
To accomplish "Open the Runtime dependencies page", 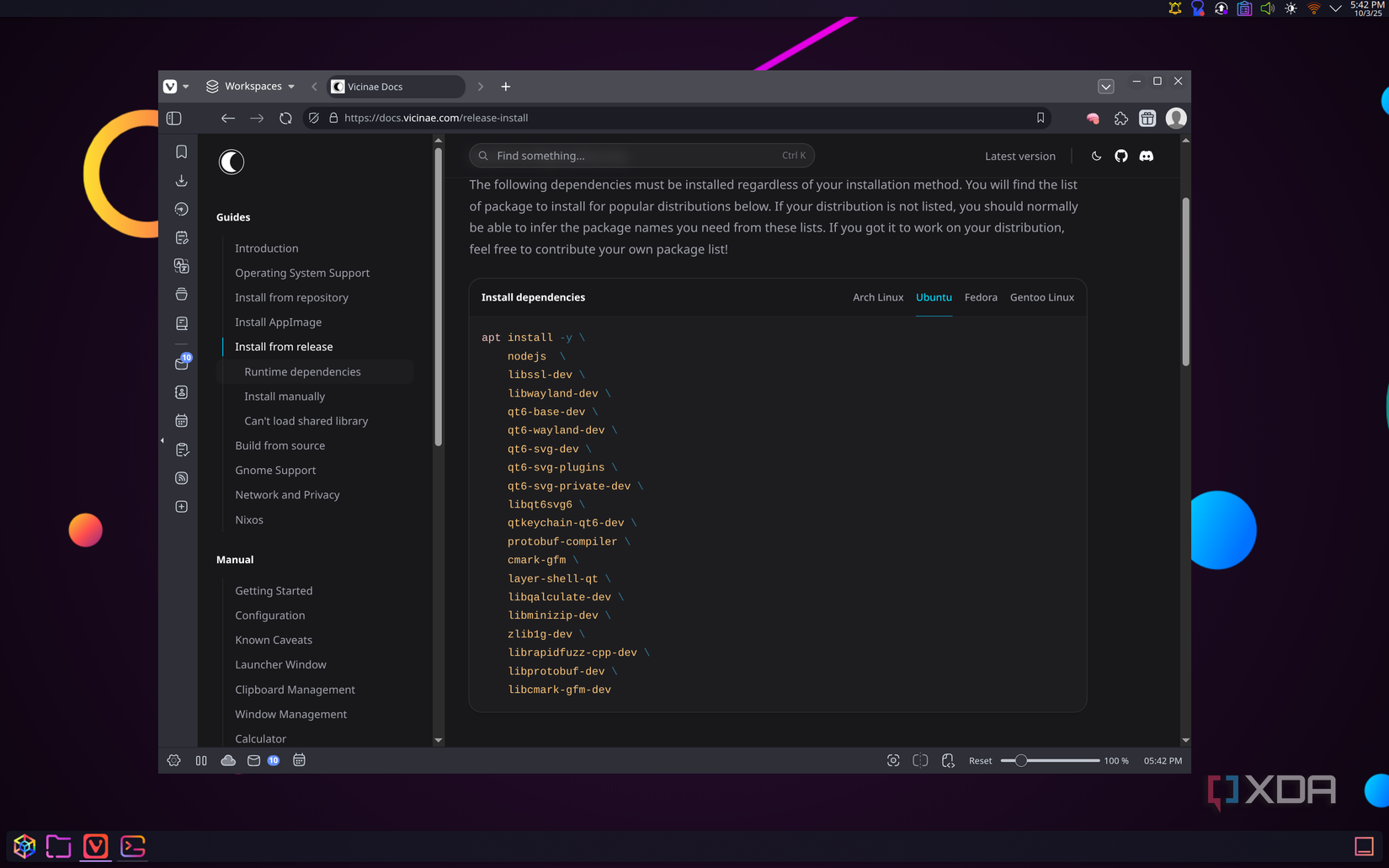I will pyautogui.click(x=302, y=371).
